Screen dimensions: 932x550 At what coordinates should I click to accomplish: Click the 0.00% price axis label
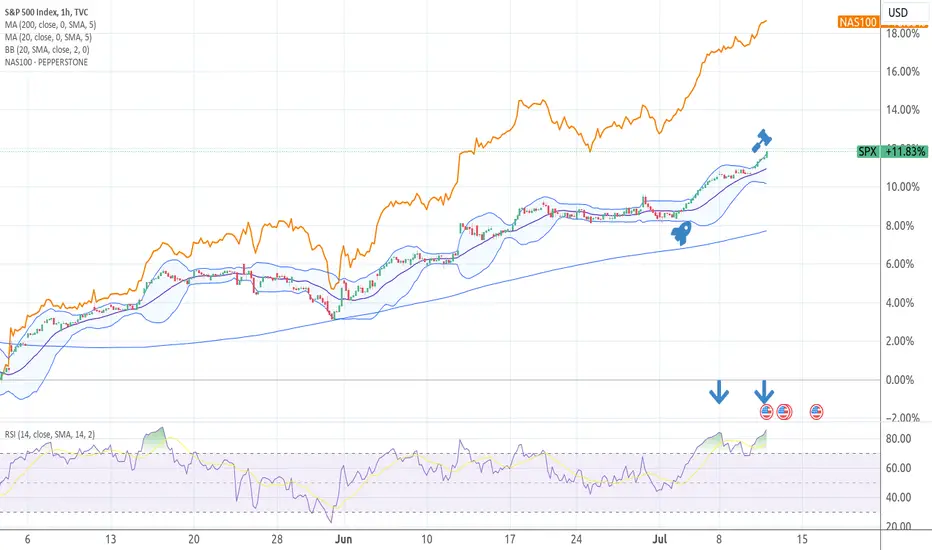[x=902, y=379]
